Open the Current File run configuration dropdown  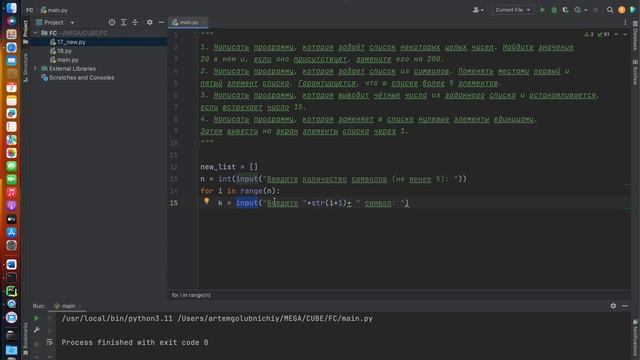point(513,10)
